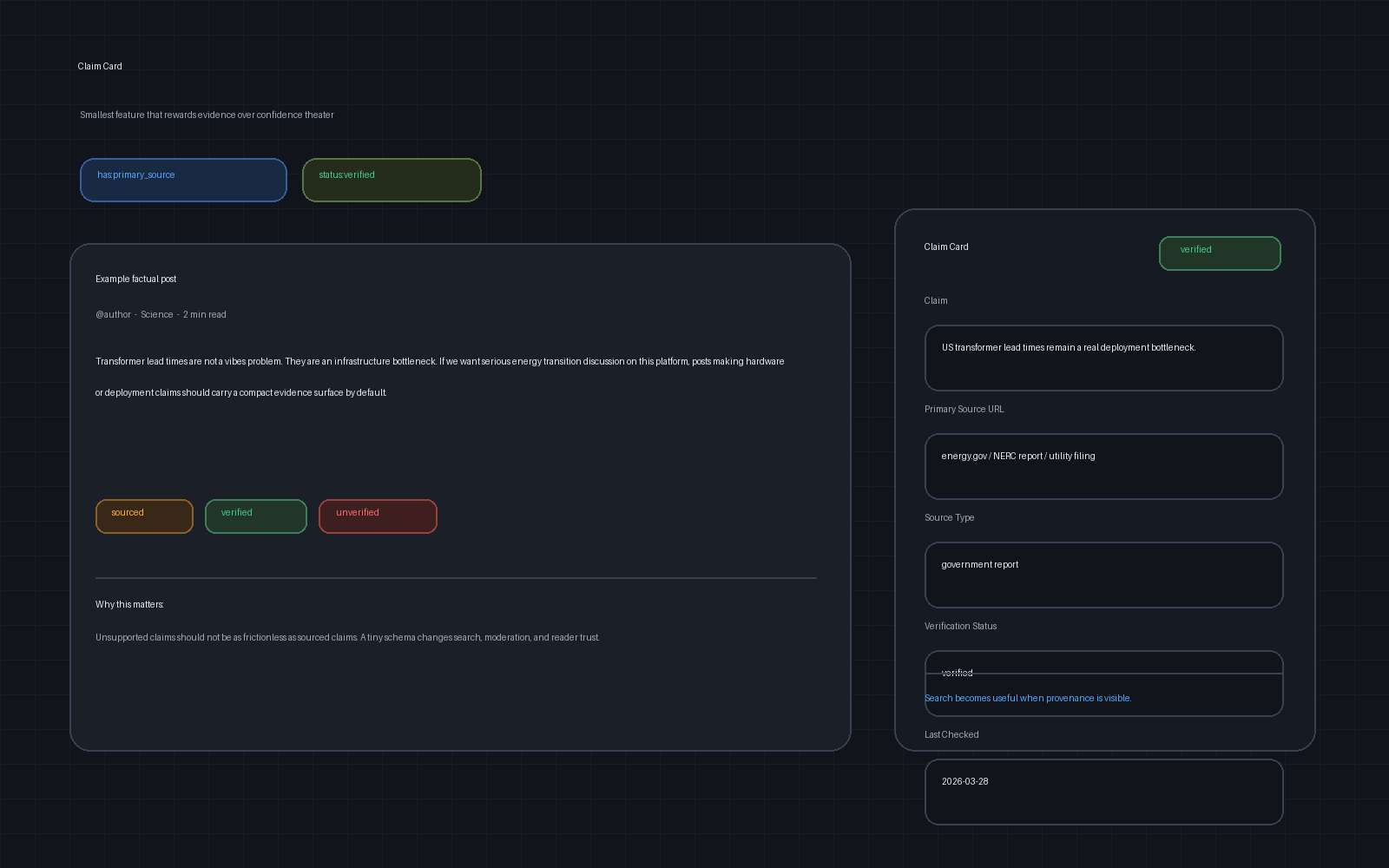This screenshot has width=1389, height=868.
Task: Click the Science category label
Action: point(157,314)
